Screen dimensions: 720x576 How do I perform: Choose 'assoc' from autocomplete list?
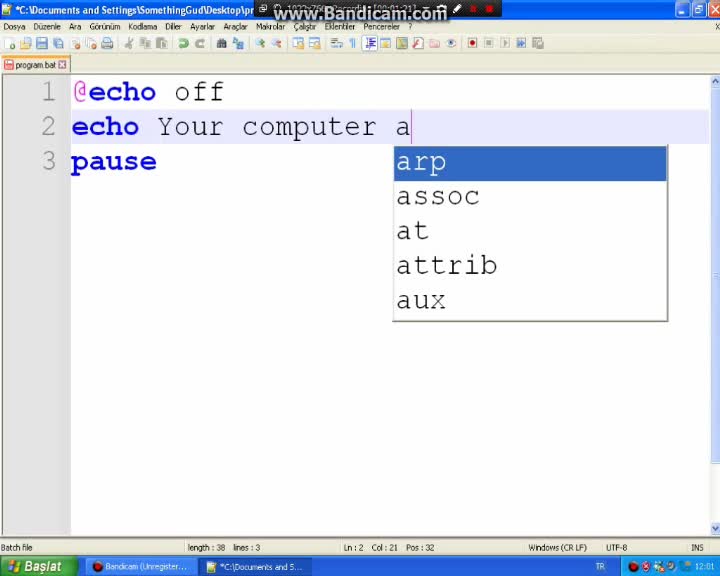point(530,198)
